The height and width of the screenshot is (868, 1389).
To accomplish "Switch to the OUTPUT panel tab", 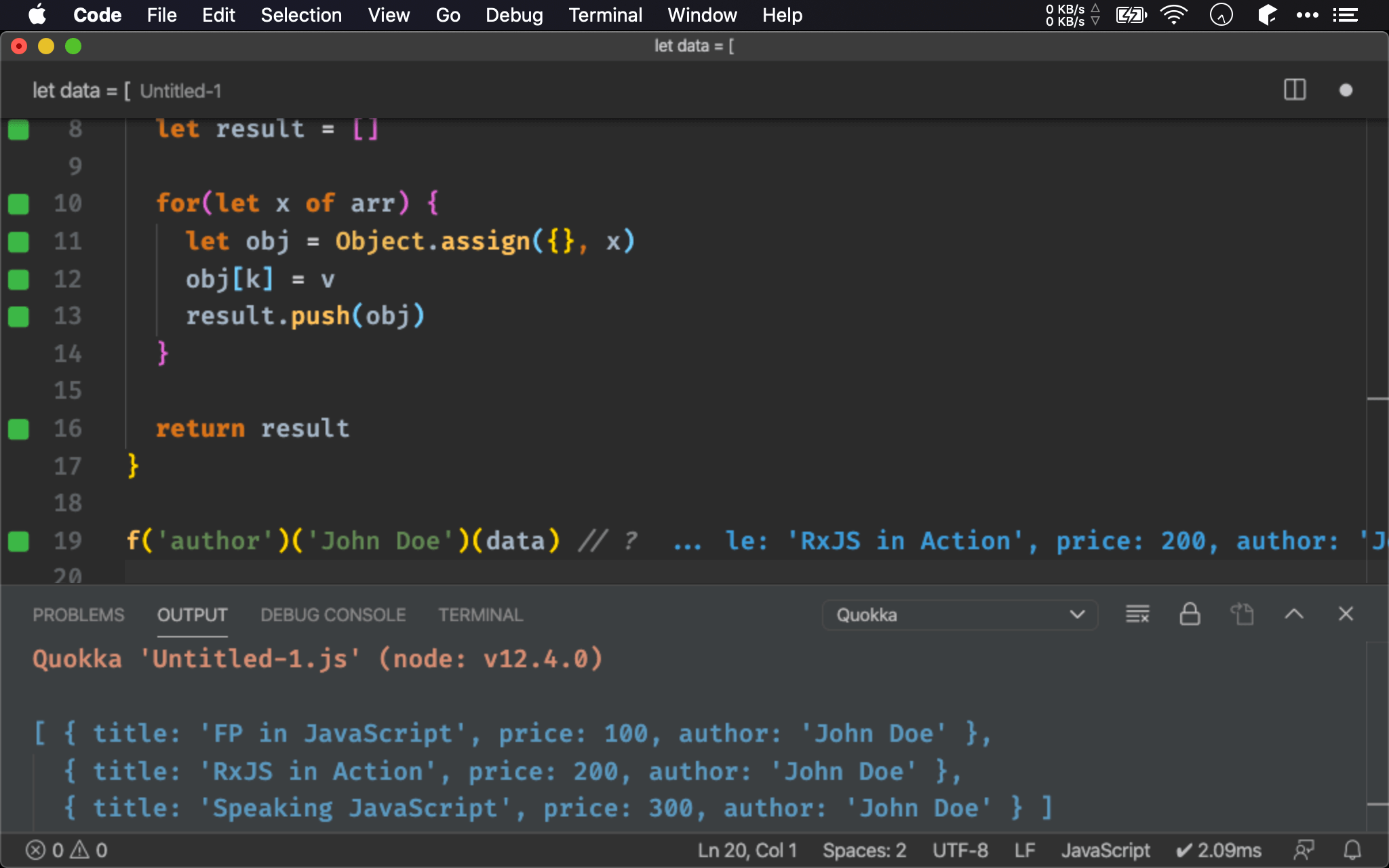I will coord(192,615).
